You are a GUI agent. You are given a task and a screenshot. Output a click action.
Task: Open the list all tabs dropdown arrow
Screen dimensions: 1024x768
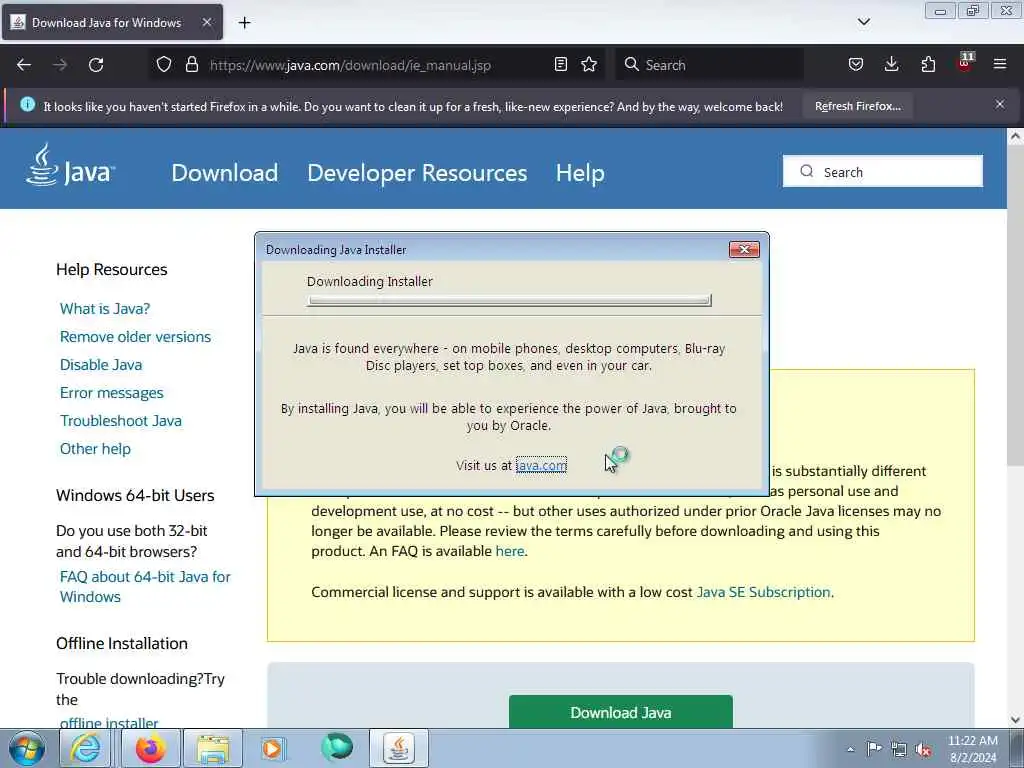coord(863,22)
